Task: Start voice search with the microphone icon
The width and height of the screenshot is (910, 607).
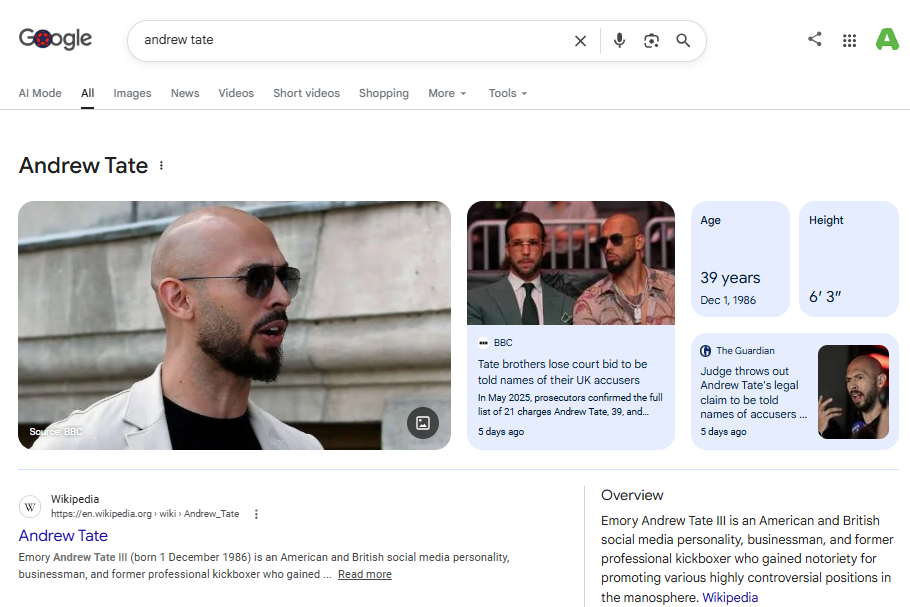Action: [x=619, y=41]
